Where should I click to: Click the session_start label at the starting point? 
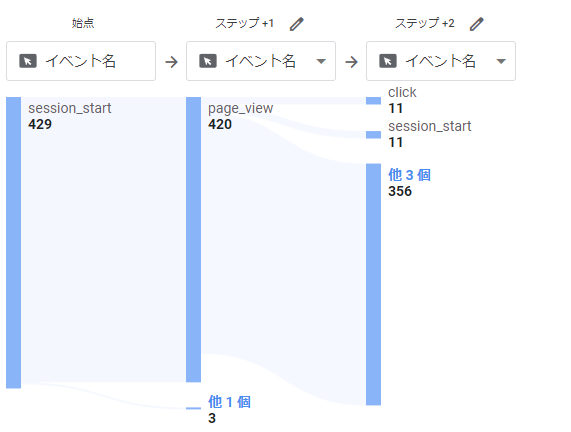(x=70, y=108)
